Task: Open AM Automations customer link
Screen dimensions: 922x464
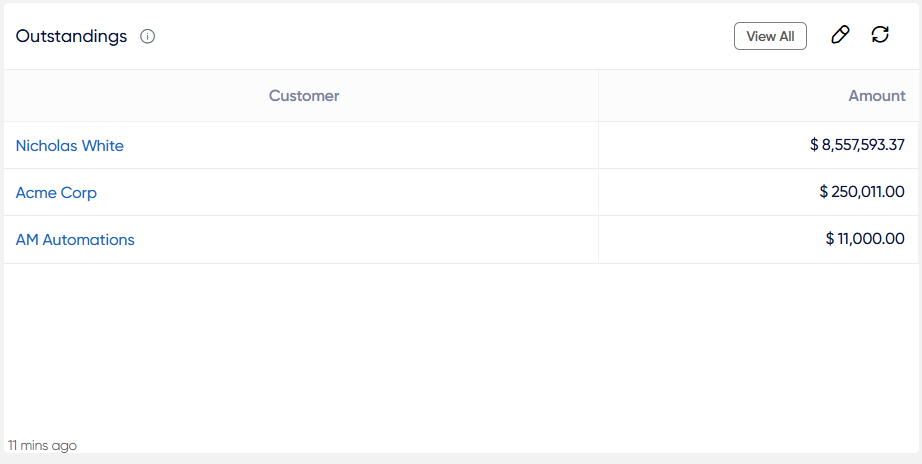Action: tap(75, 239)
